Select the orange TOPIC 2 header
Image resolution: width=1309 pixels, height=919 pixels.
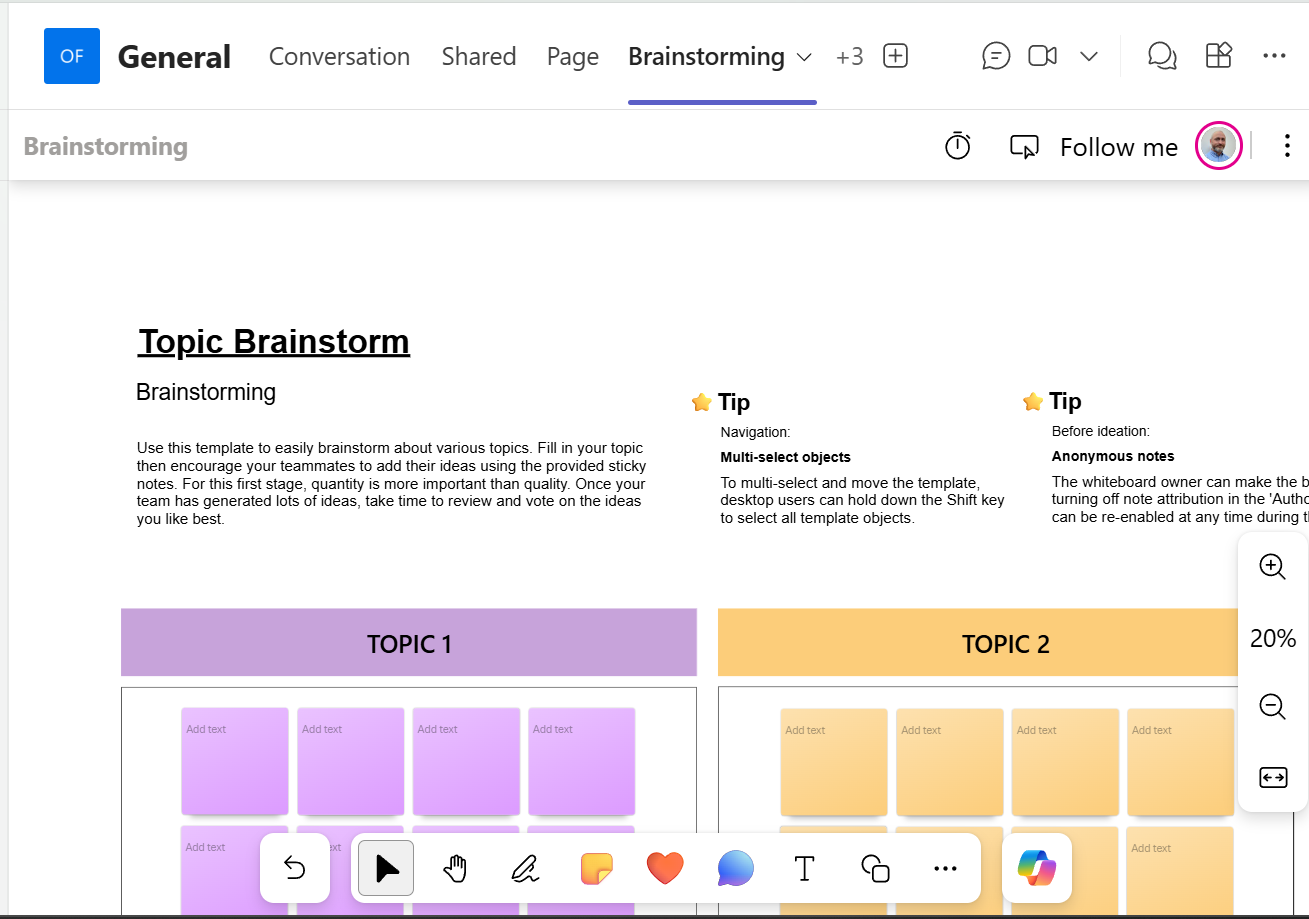pyautogui.click(x=1006, y=643)
